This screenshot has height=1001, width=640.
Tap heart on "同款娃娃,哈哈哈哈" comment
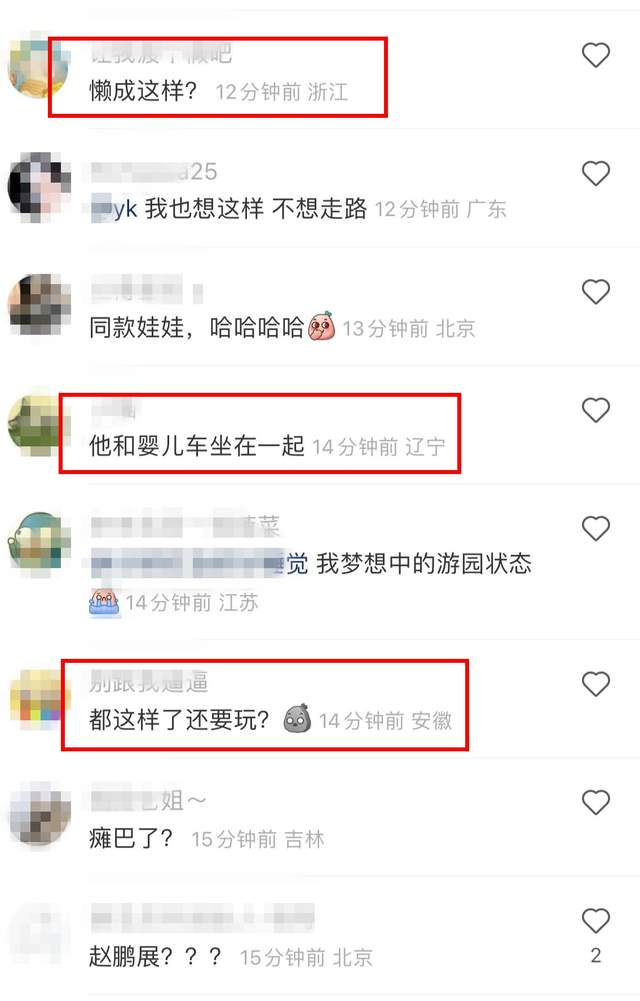tap(595, 292)
